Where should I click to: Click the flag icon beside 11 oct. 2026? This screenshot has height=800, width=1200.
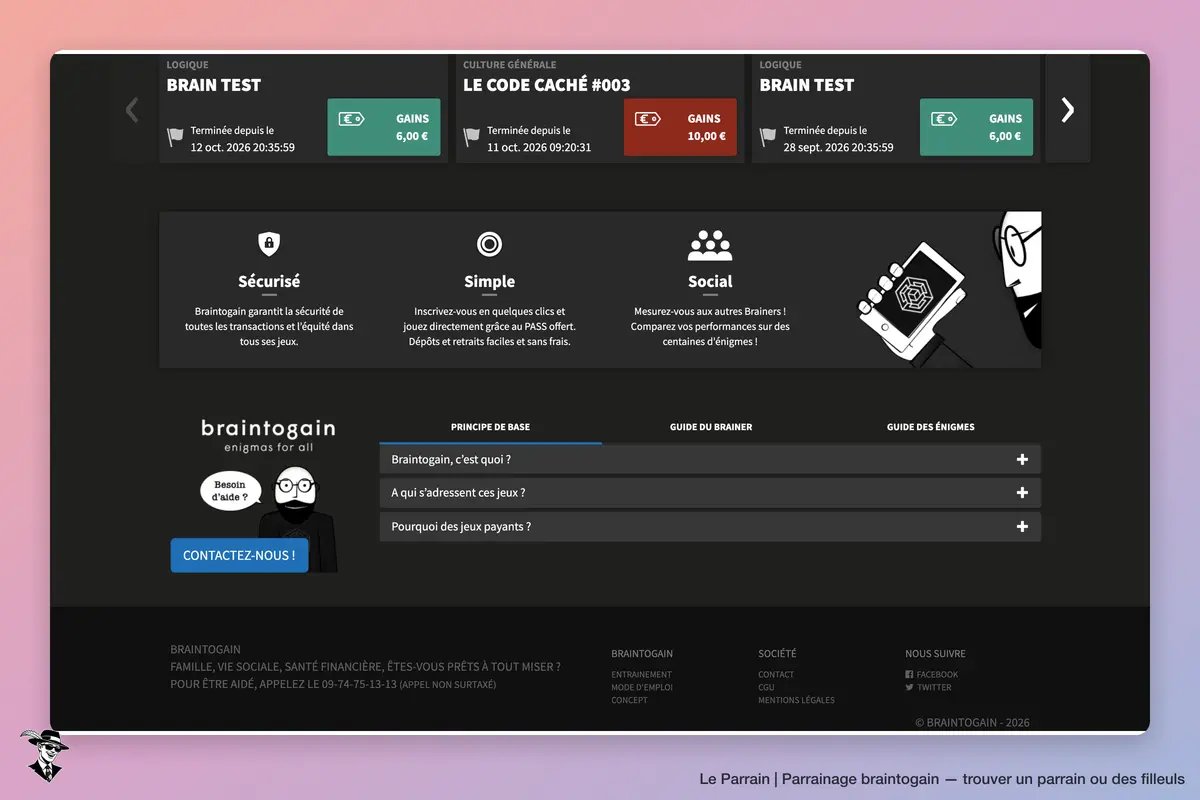coord(472,137)
